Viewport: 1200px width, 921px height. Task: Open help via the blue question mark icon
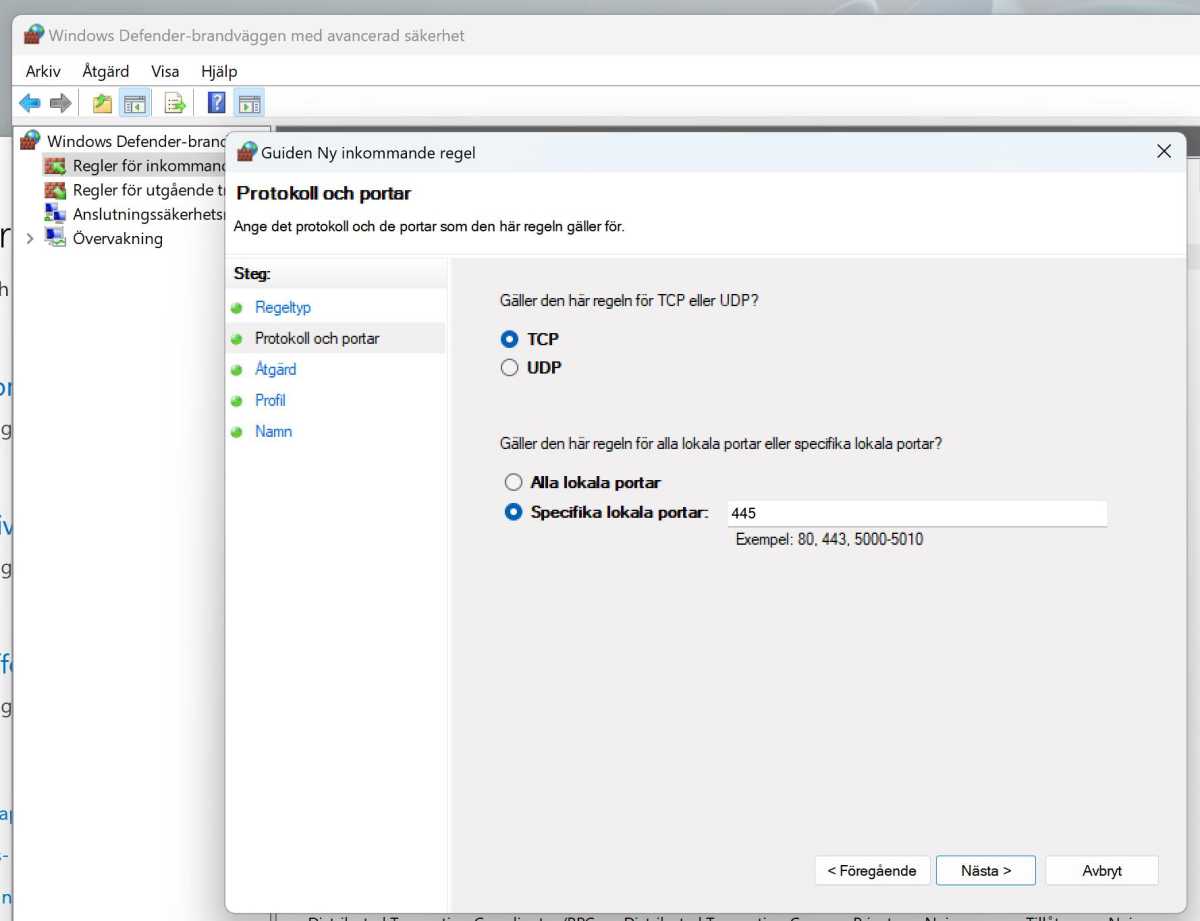pyautogui.click(x=216, y=103)
